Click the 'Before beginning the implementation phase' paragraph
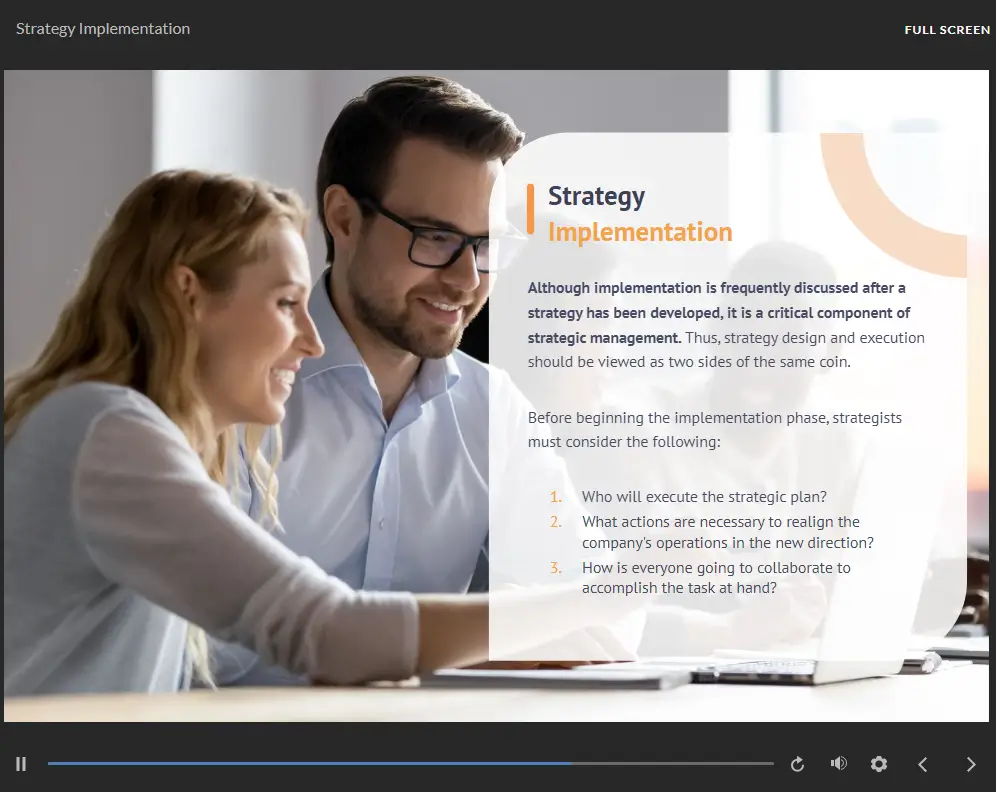996x792 pixels. [x=714, y=430]
